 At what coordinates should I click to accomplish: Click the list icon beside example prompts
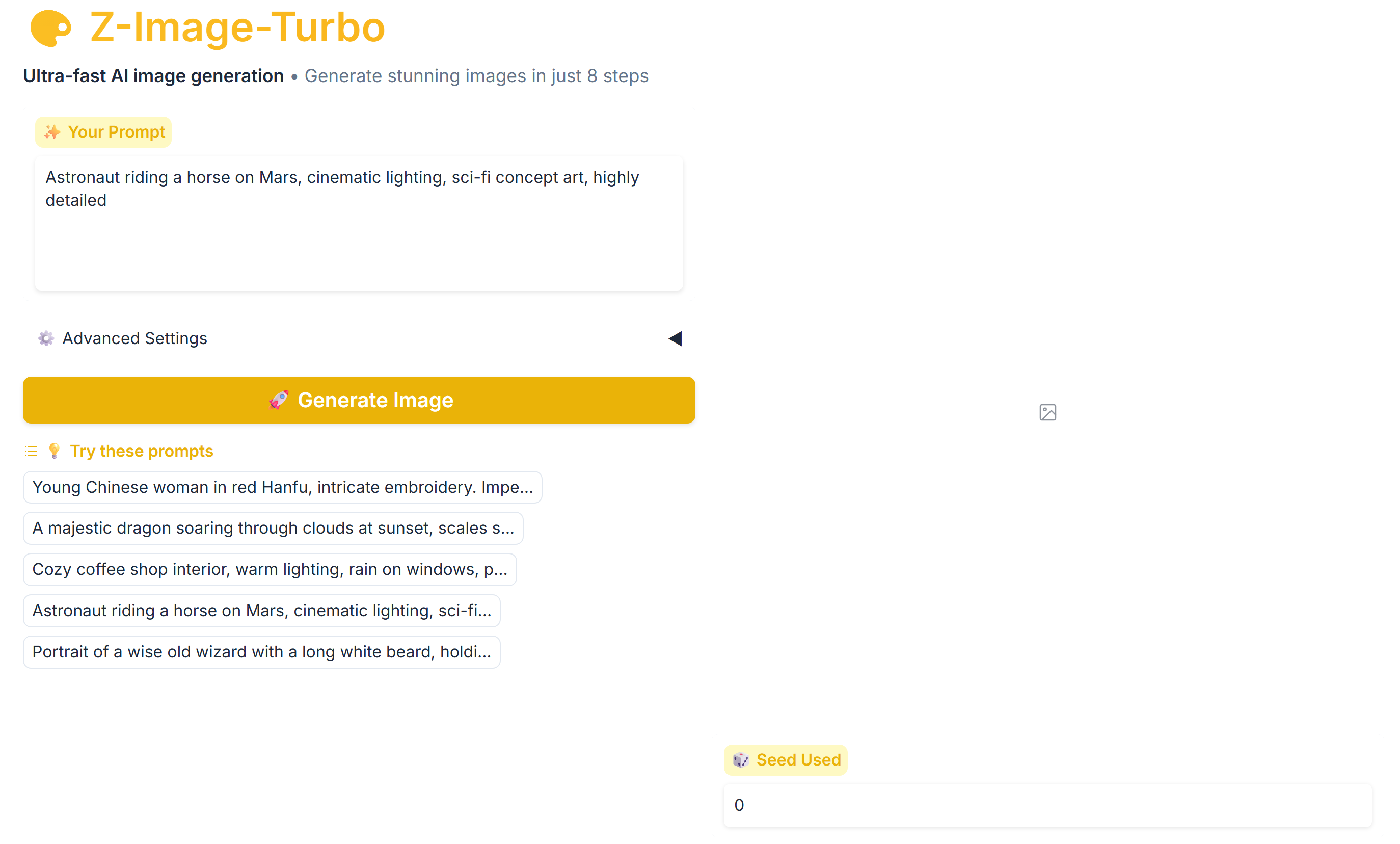(x=31, y=451)
